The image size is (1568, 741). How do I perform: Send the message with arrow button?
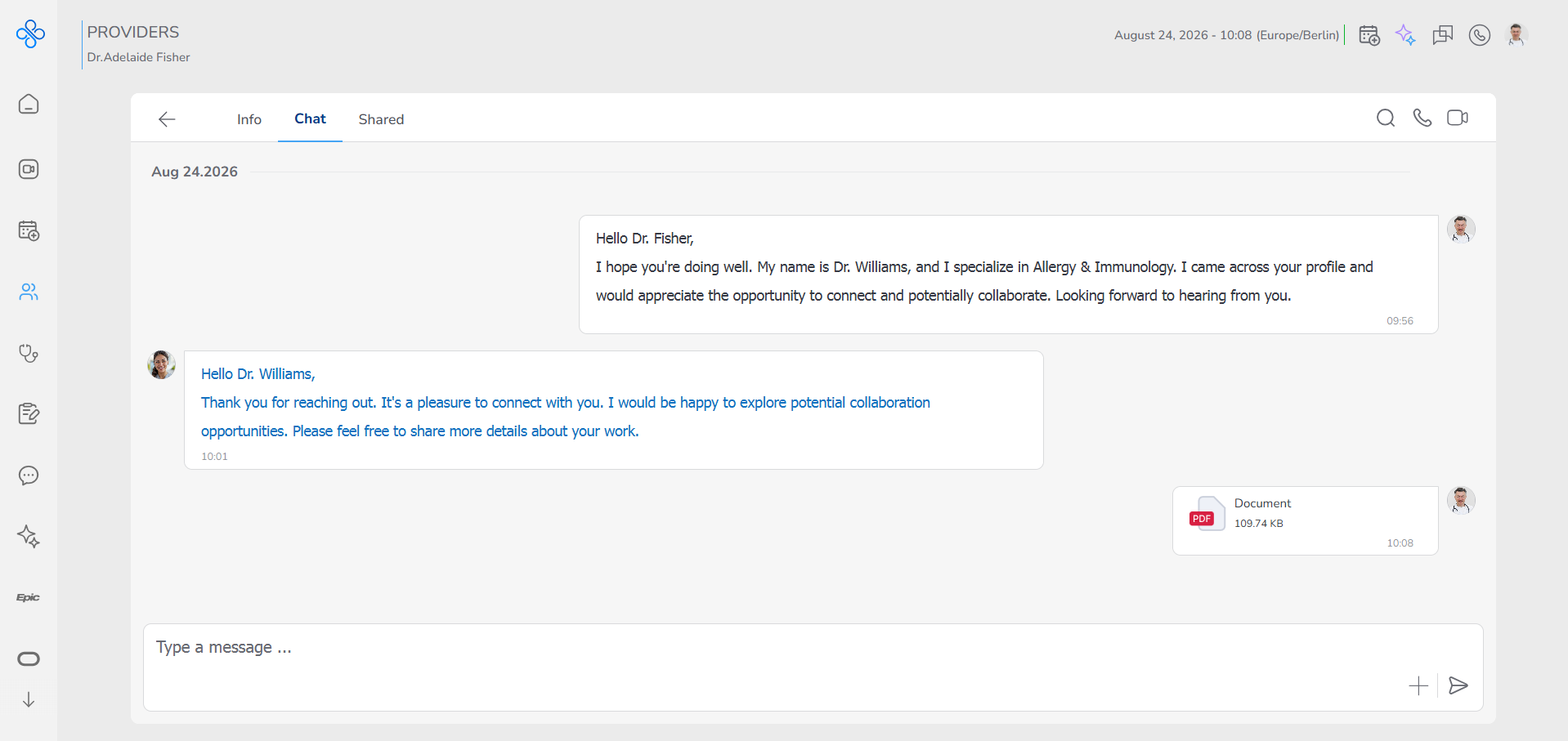tap(1458, 685)
